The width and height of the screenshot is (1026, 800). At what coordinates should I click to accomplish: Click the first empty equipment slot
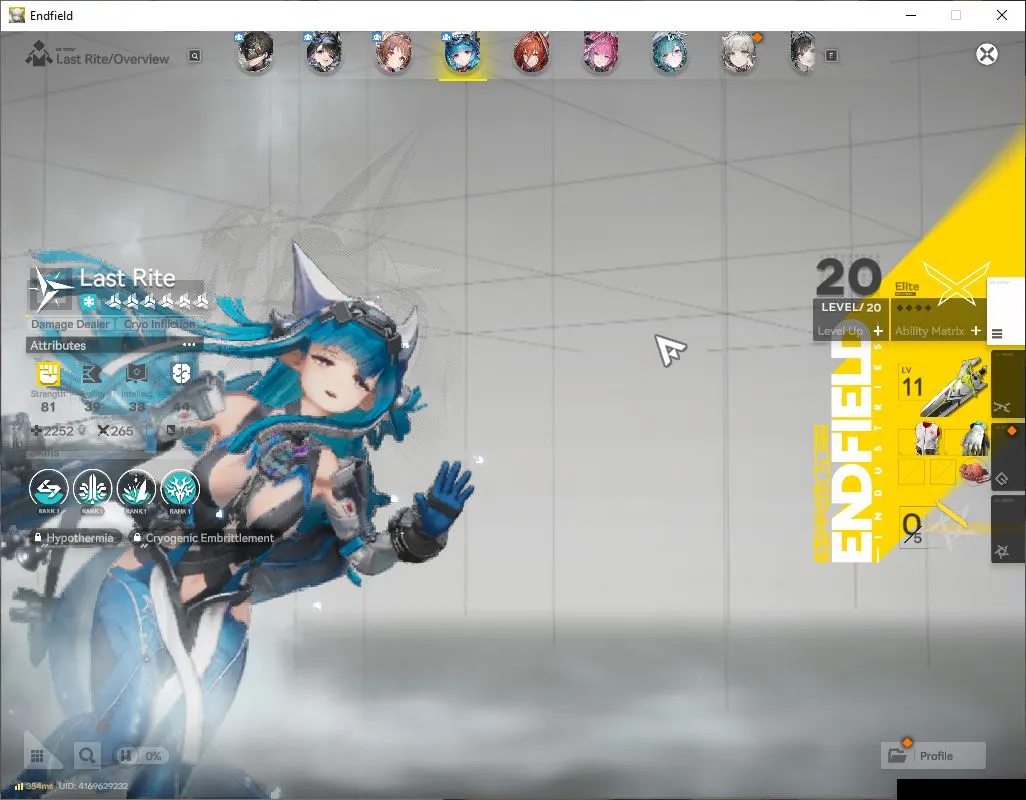tap(911, 471)
